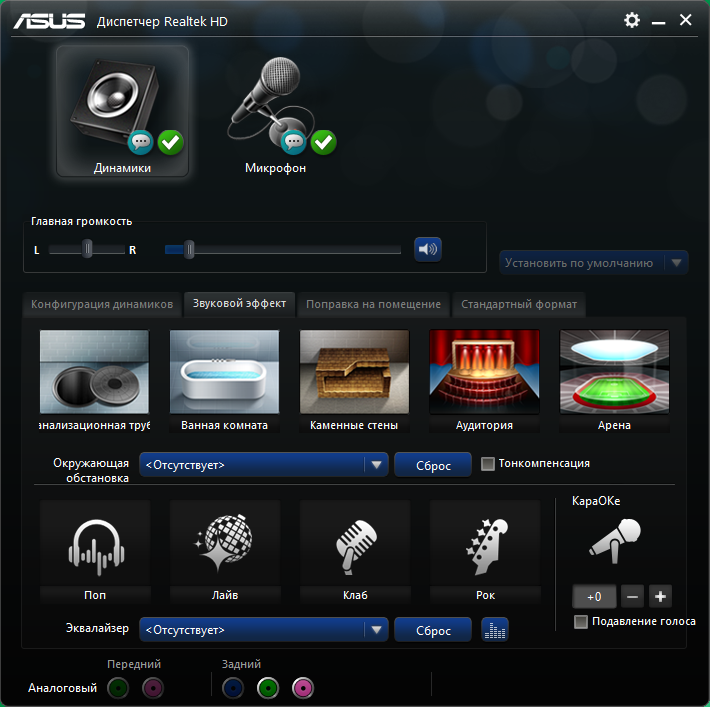The image size is (710, 707).
Task: Enable the Тонкомпенсация checkbox
Action: click(x=488, y=464)
